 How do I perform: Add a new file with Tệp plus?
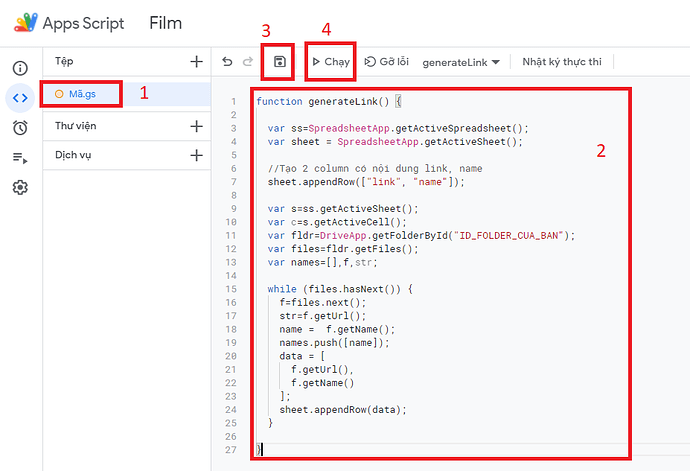tap(196, 62)
